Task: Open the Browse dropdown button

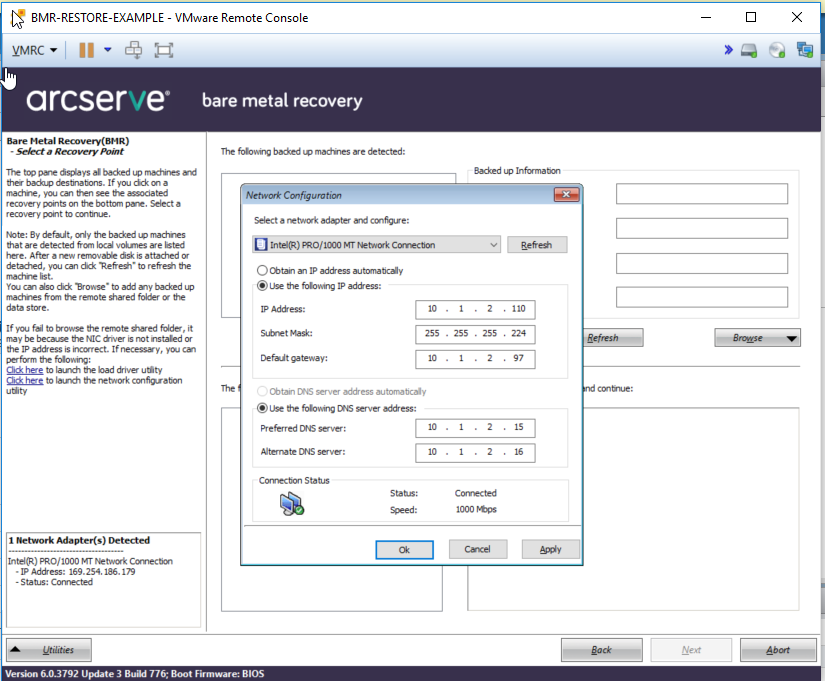Action: click(x=757, y=338)
